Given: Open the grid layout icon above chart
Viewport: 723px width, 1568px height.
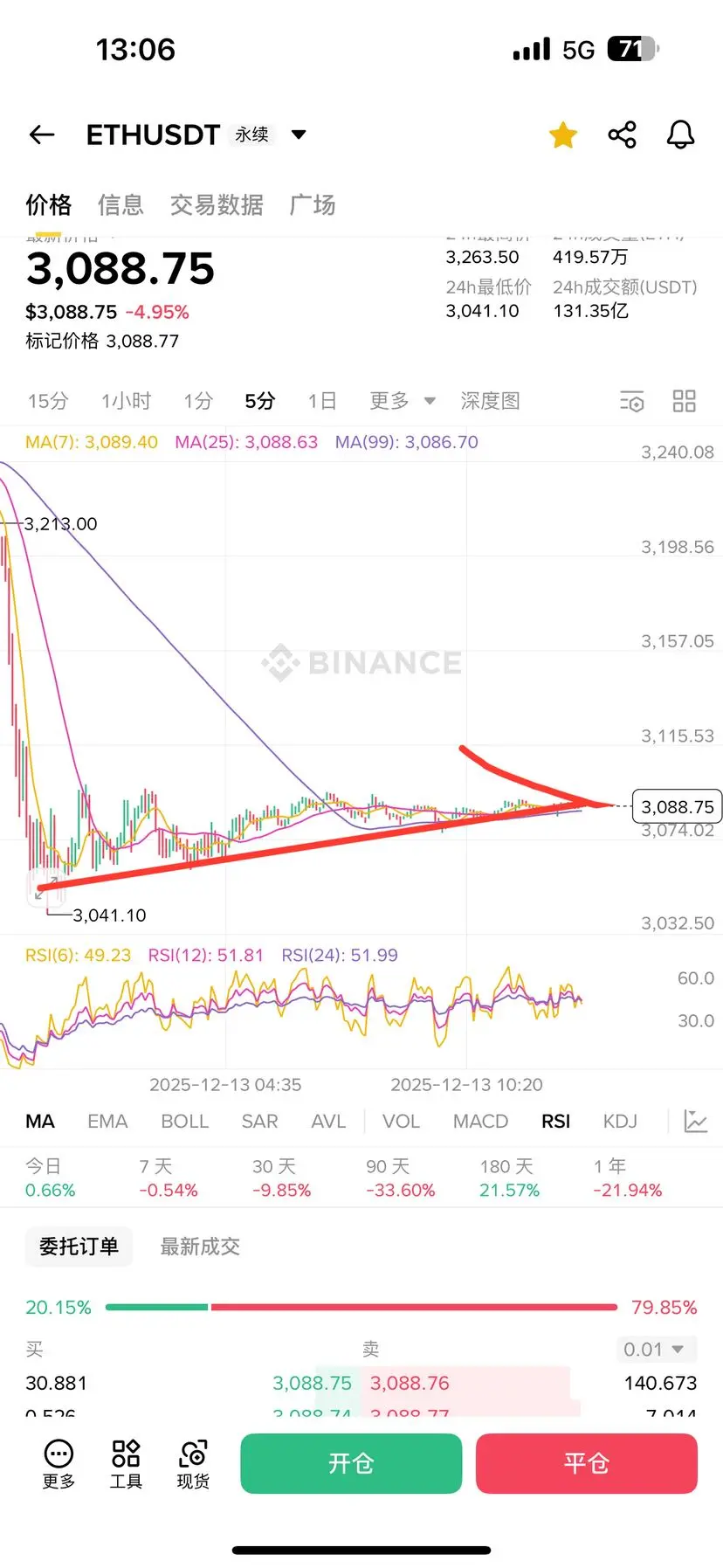Looking at the screenshot, I should point(685,401).
